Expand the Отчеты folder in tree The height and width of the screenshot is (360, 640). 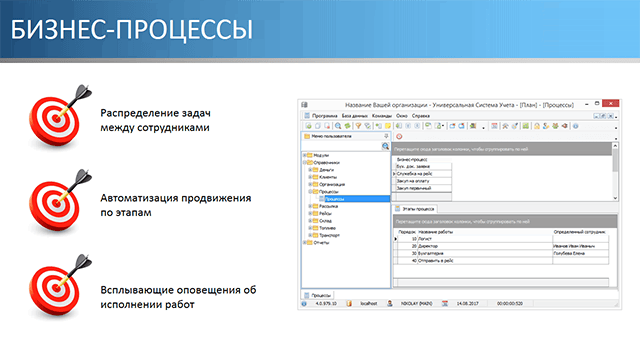coord(304,242)
